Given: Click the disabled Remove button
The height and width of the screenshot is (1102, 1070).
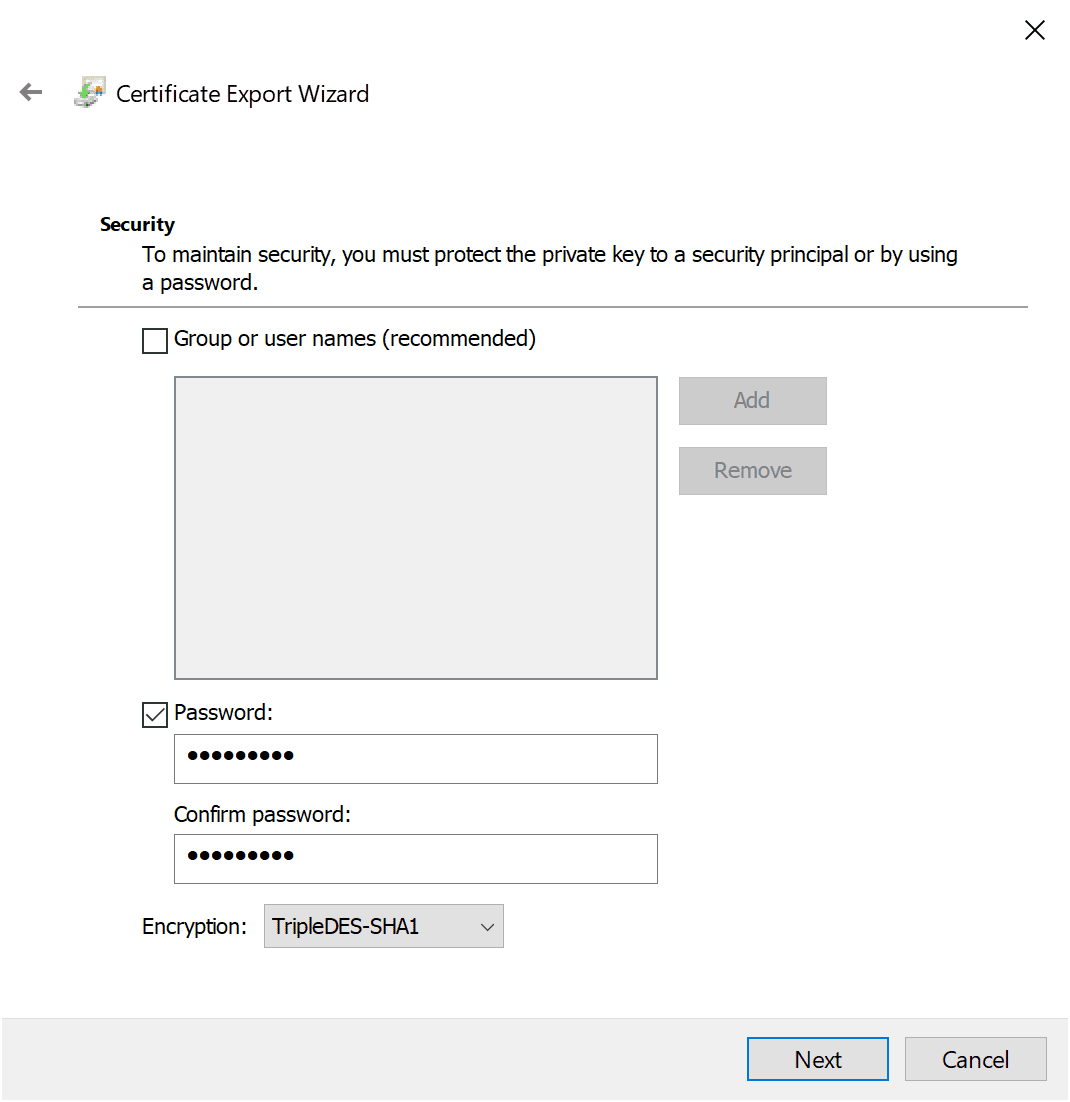Looking at the screenshot, I should (752, 470).
